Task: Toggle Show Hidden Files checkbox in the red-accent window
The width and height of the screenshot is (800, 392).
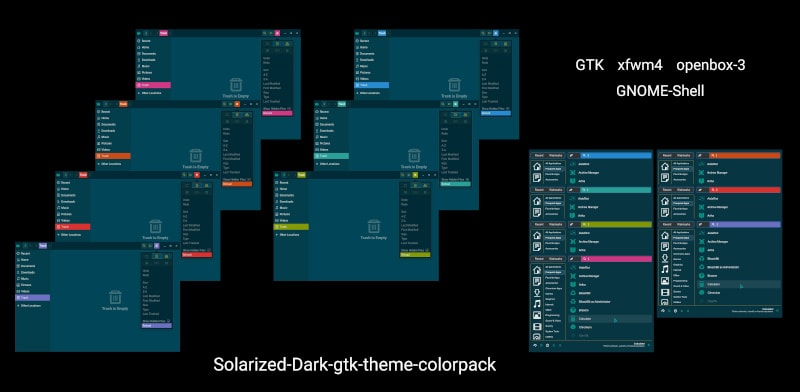Action: pos(209,250)
